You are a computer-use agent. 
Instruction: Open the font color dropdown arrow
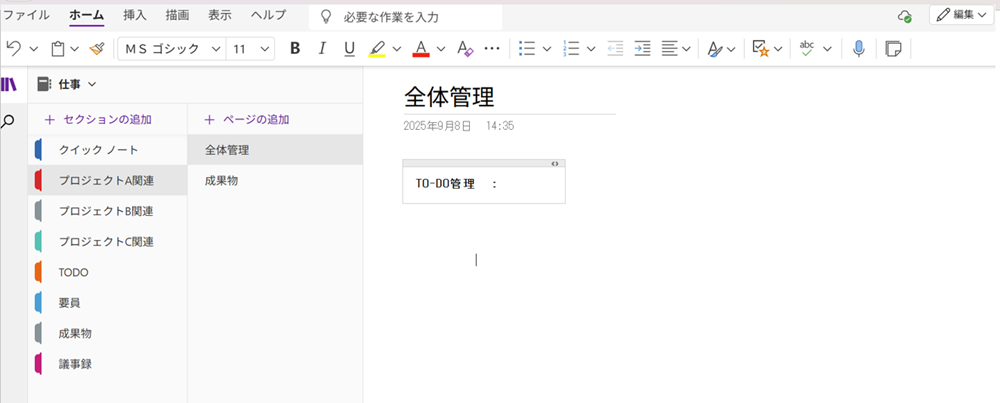pos(441,48)
